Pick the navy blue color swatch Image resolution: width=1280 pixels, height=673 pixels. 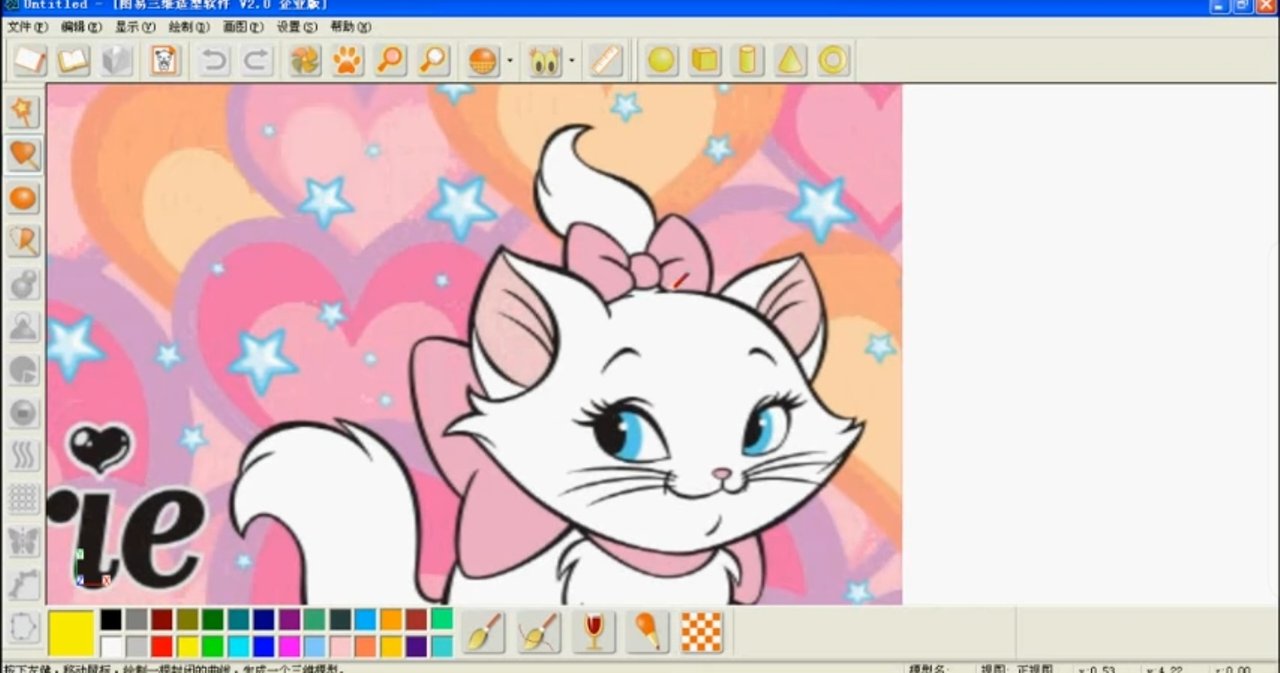pos(264,620)
